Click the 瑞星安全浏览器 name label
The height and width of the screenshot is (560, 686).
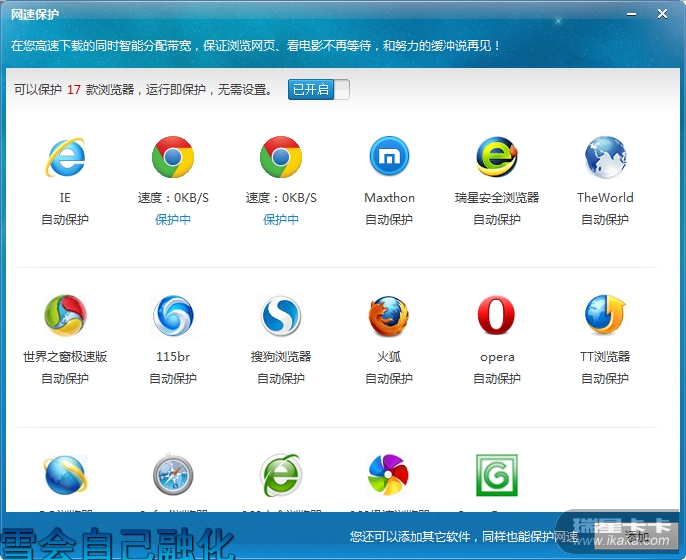point(497,198)
